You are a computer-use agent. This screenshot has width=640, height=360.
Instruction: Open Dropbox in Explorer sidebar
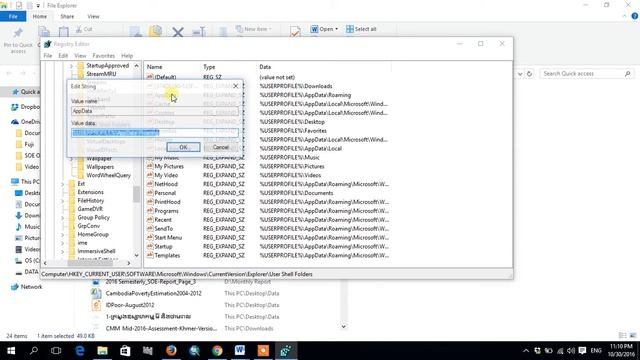25,107
